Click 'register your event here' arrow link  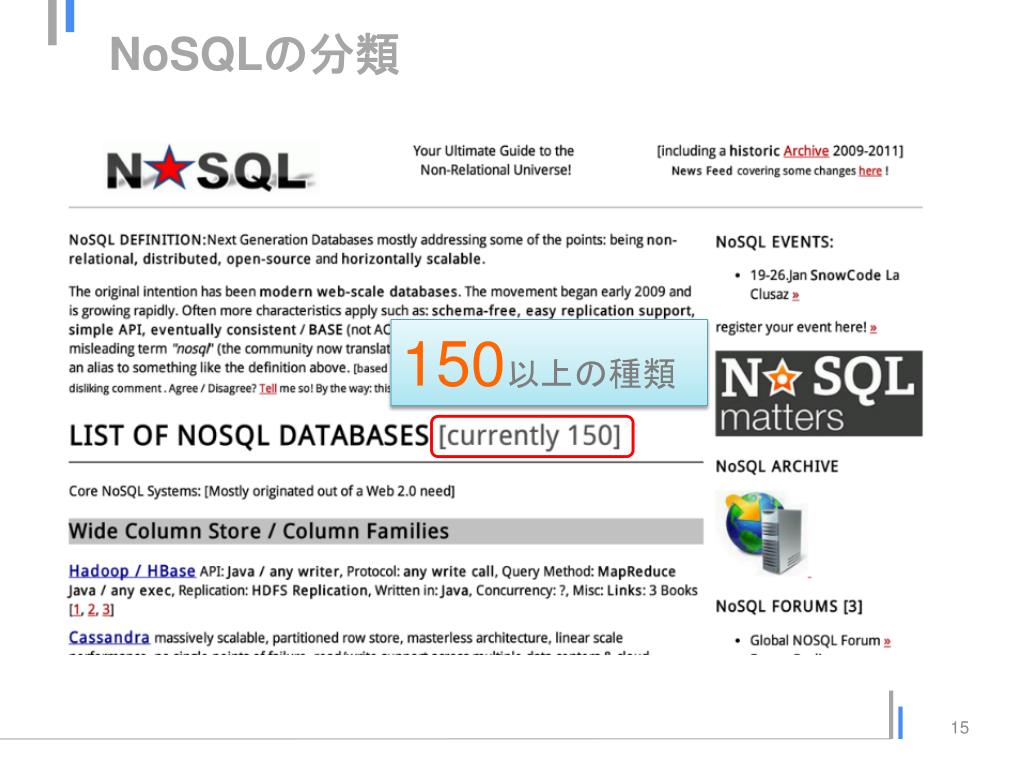pos(873,328)
